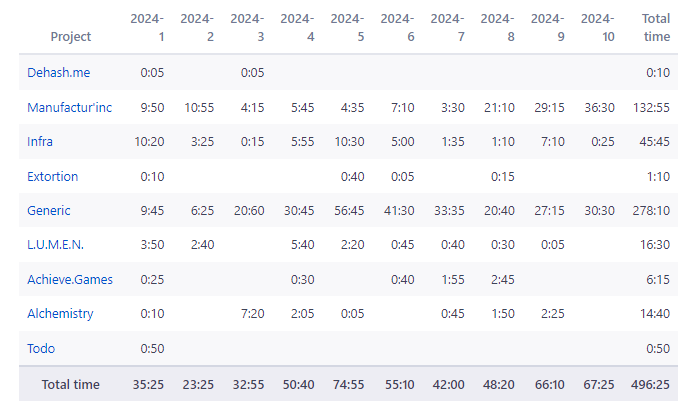Click the Total time row label
This screenshot has height=405, width=698.
pyautogui.click(x=70, y=385)
